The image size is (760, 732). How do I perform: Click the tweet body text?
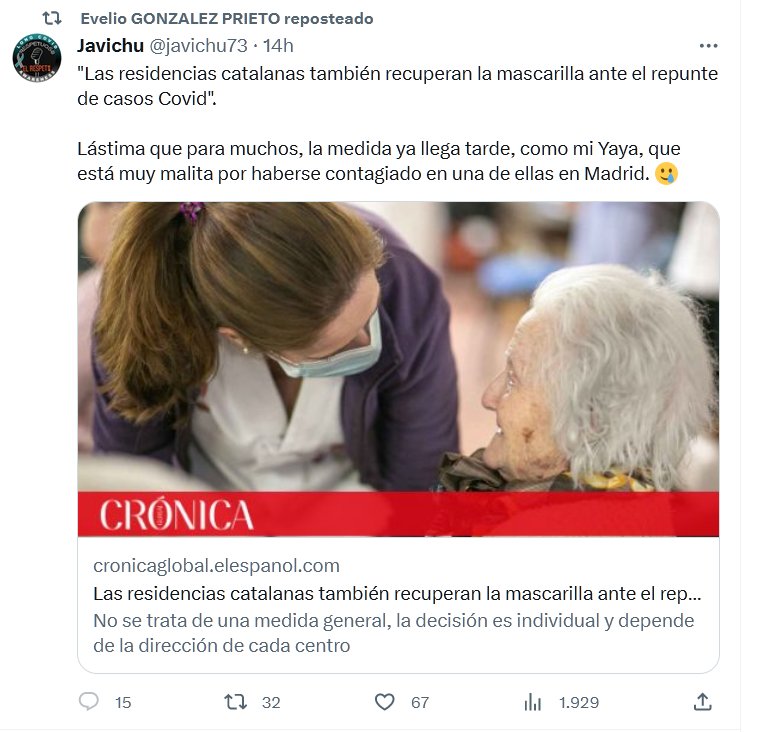[x=397, y=124]
